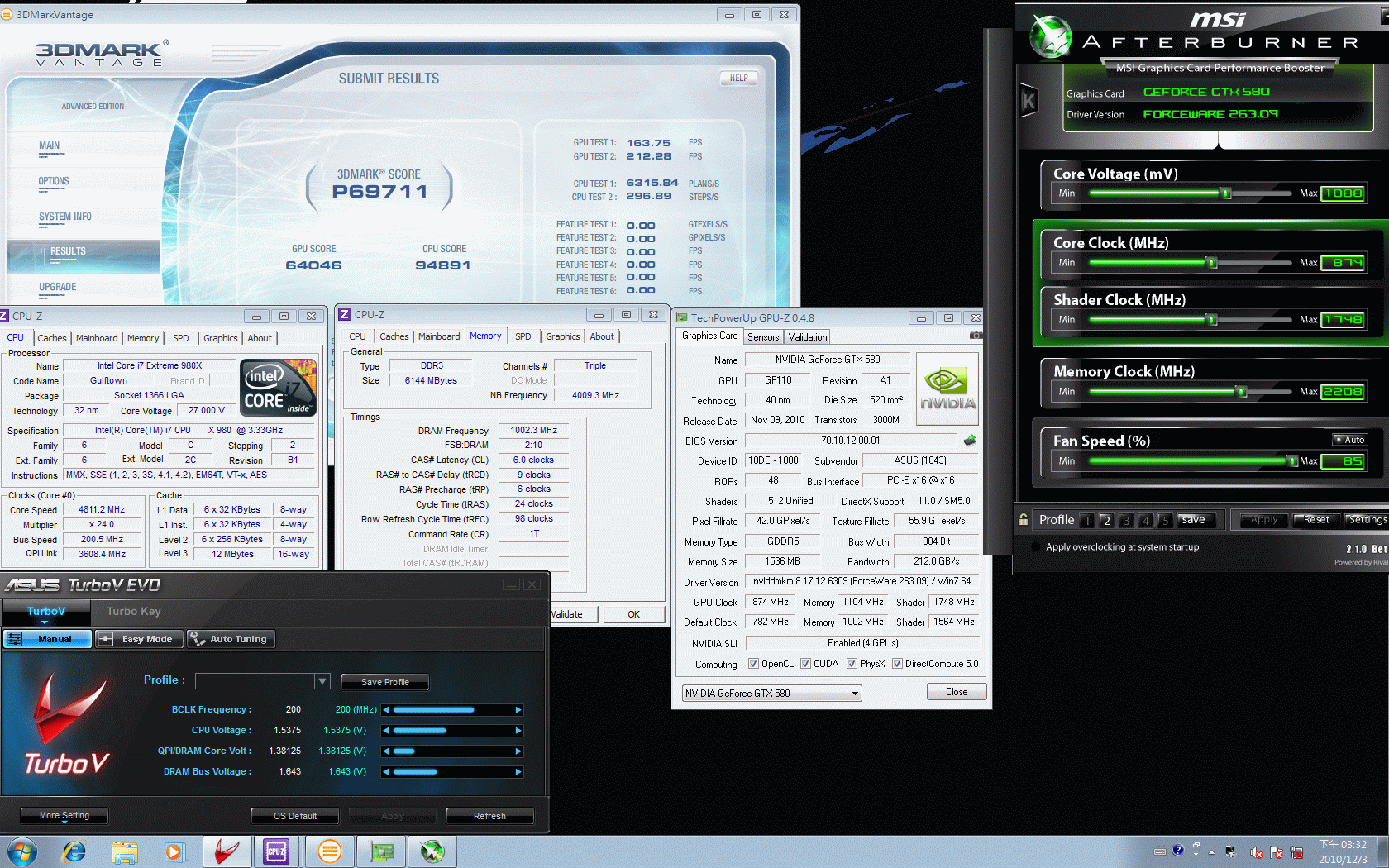Switch to CPU-Z taskbar icon
Screen dimensions: 1389x868
(x=276, y=851)
